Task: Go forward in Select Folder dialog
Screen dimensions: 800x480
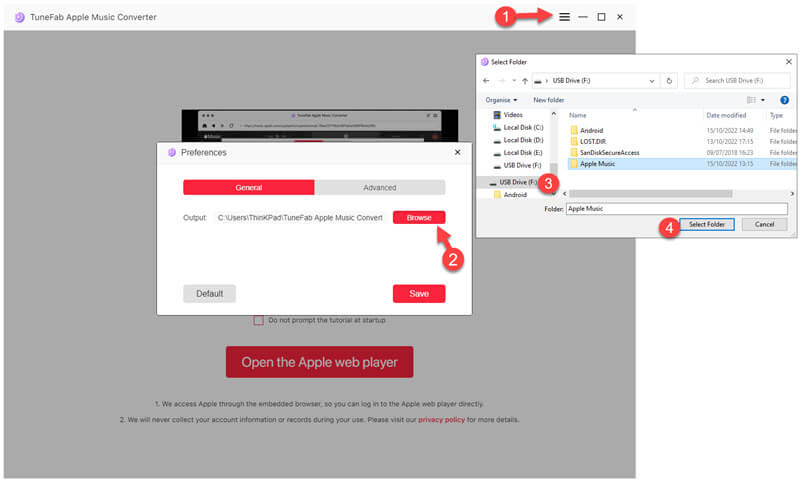Action: point(501,81)
